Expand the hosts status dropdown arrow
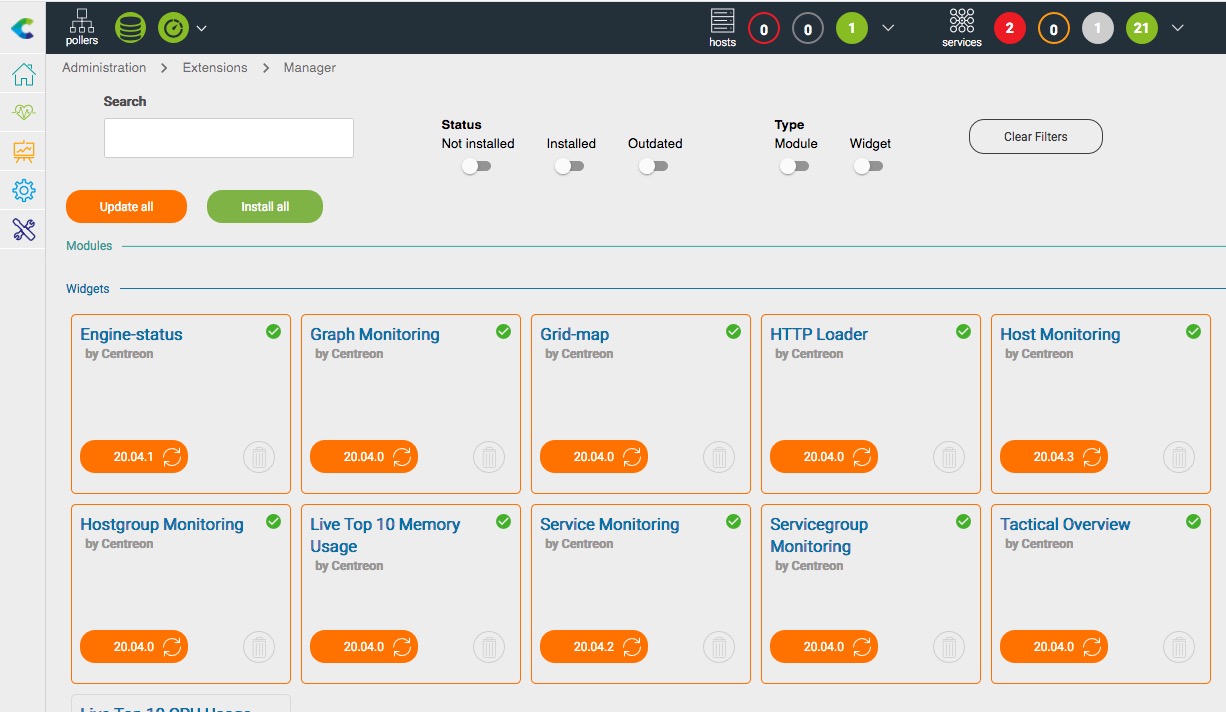The image size is (1226, 712). coord(888,28)
